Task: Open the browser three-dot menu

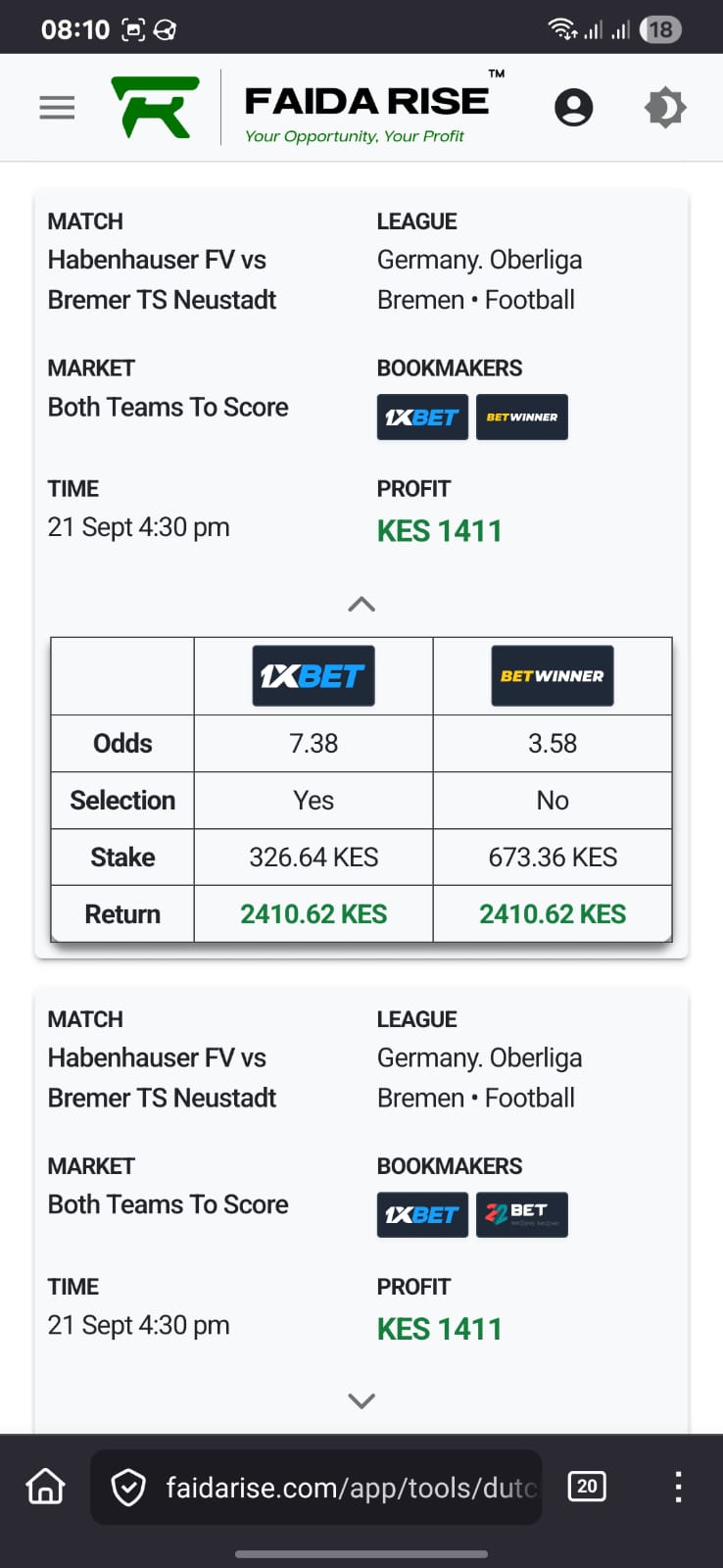Action: click(678, 1488)
